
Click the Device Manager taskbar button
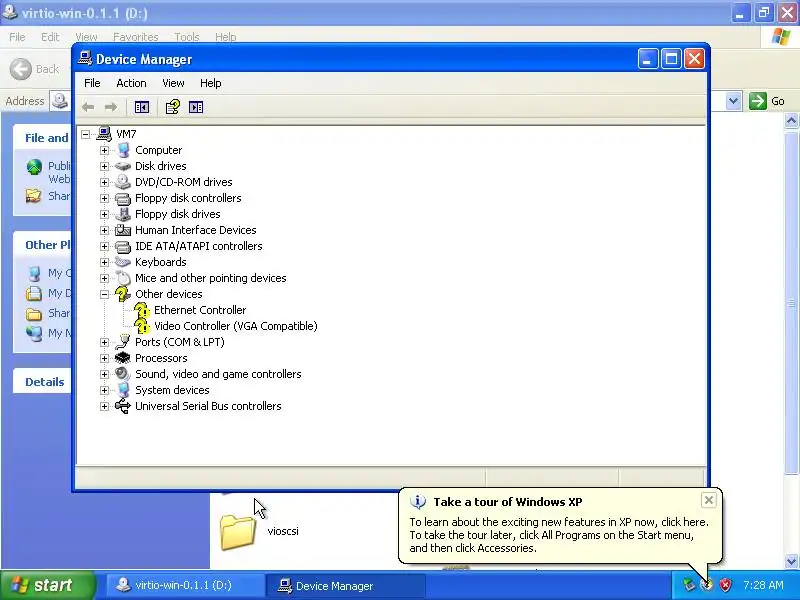pyautogui.click(x=346, y=585)
